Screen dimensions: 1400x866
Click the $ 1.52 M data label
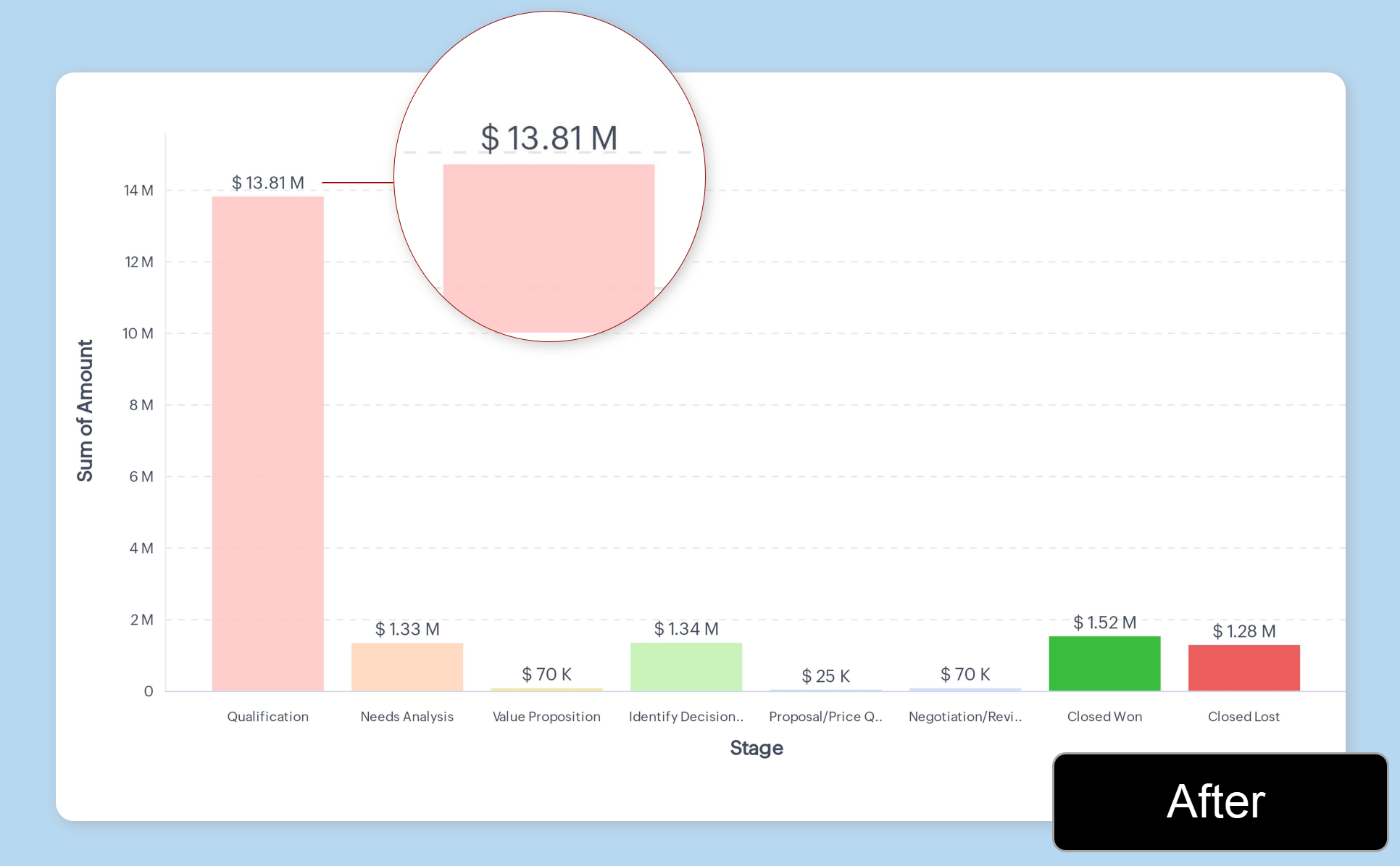(1104, 623)
